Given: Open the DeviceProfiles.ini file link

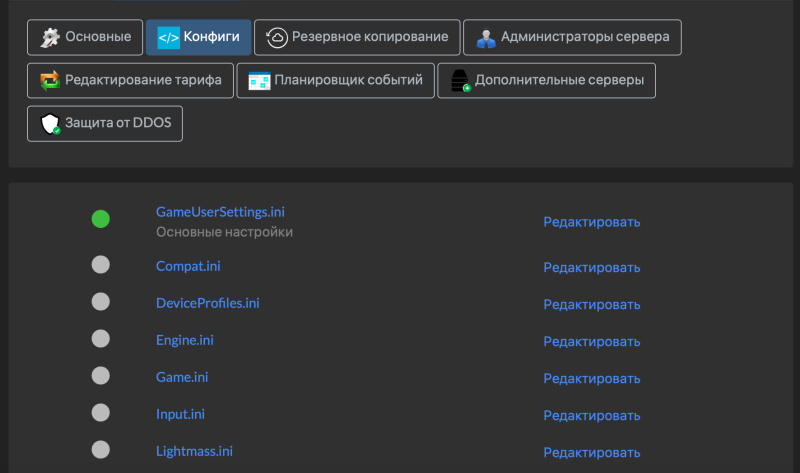Looking at the screenshot, I should click(207, 303).
